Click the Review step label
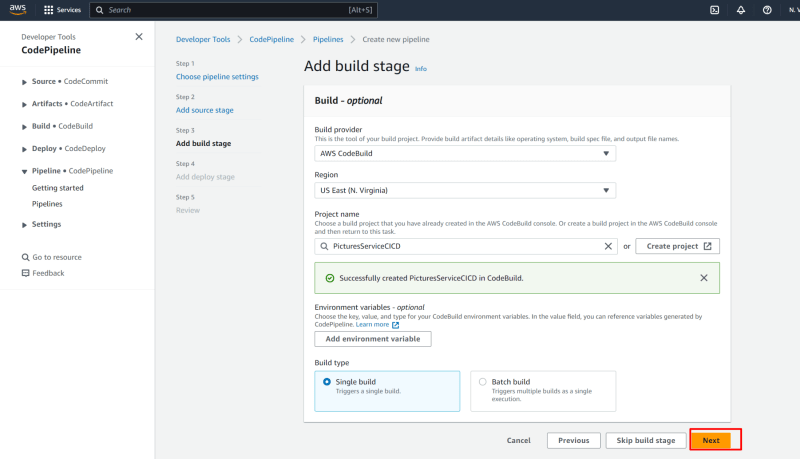The height and width of the screenshot is (459, 800). click(188, 210)
